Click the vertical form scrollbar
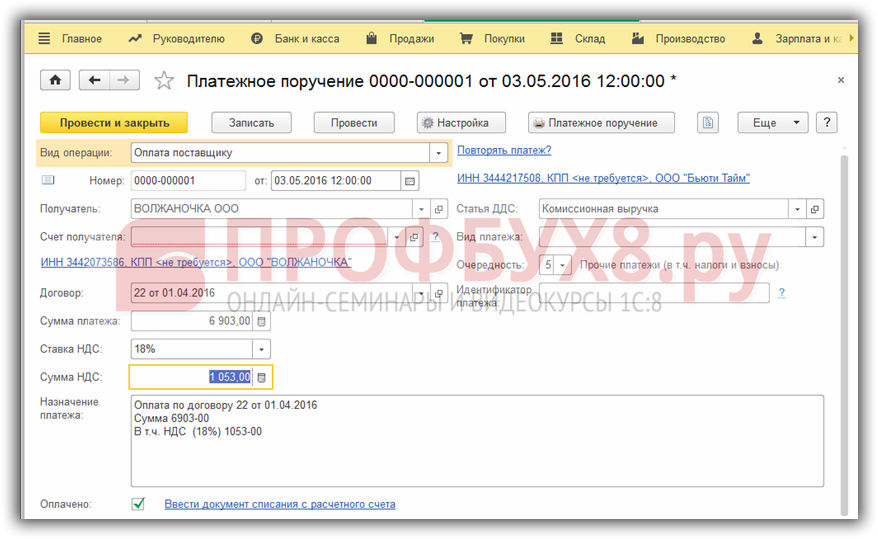 pos(844,335)
